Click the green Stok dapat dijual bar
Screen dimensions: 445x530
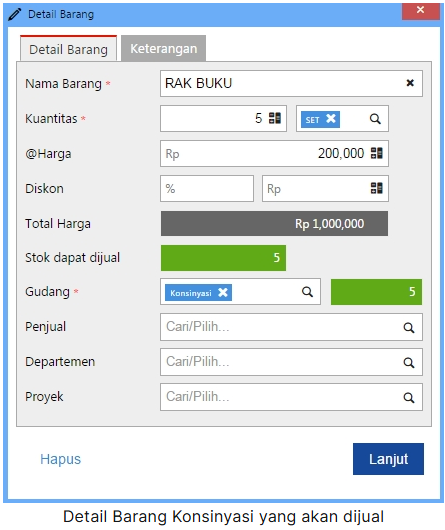[223, 258]
